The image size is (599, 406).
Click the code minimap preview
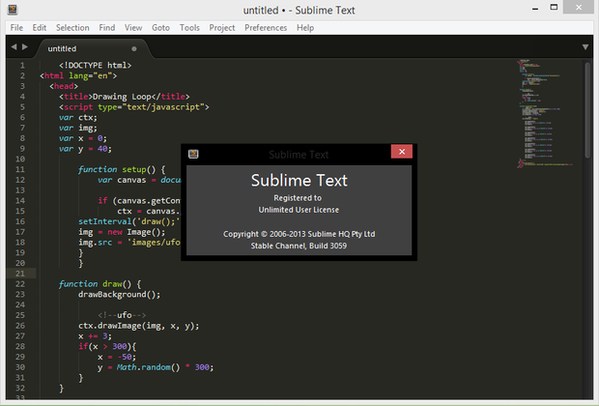pos(546,113)
